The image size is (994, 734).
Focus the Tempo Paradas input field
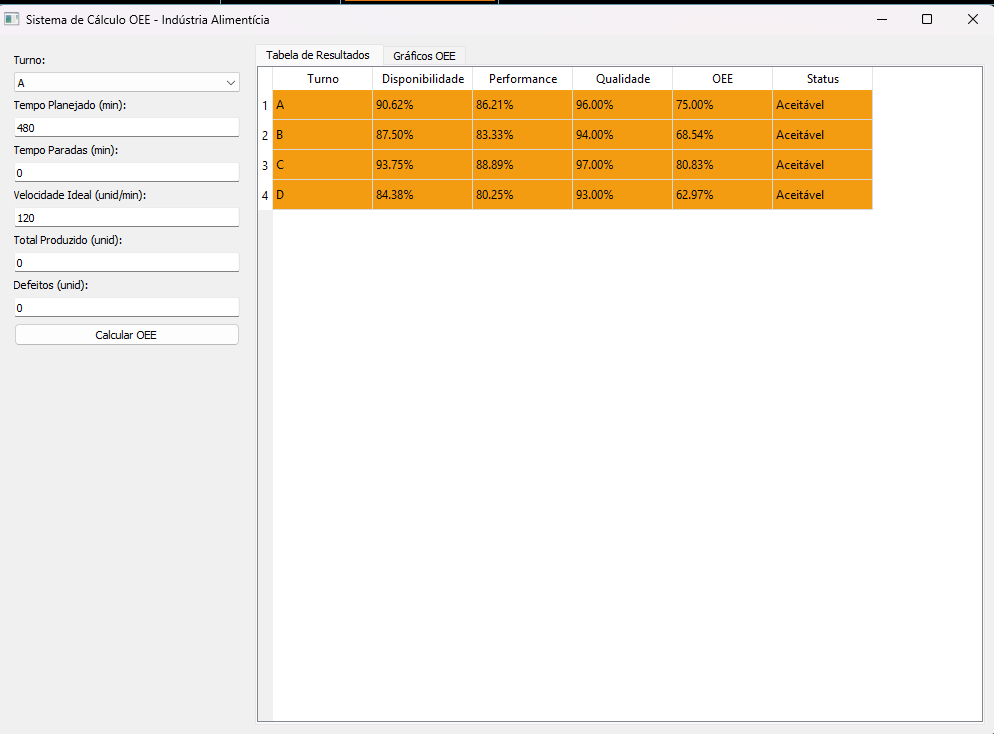(x=127, y=172)
